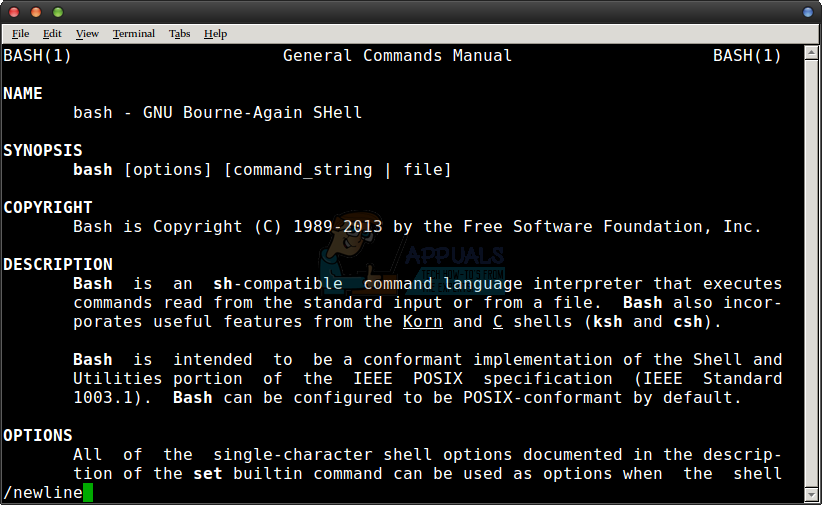Click the General Commands Manual title
The height and width of the screenshot is (505, 822).
[x=397, y=56]
